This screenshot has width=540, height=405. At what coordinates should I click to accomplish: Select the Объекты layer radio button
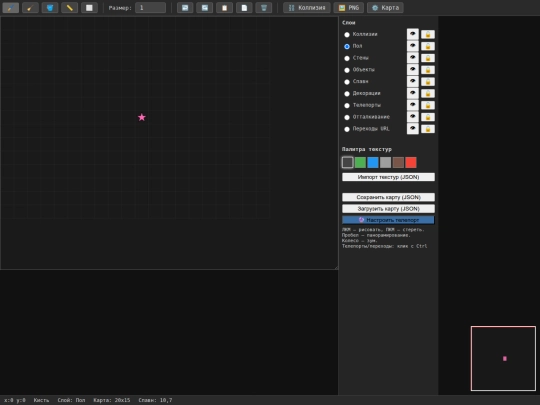(x=347, y=70)
